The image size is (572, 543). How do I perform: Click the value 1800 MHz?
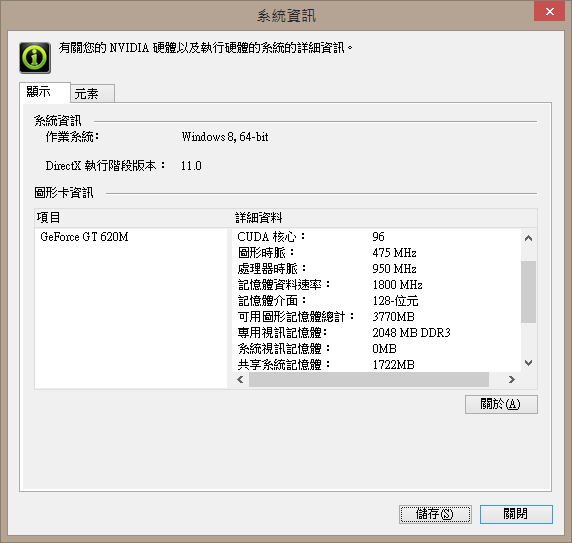click(397, 285)
